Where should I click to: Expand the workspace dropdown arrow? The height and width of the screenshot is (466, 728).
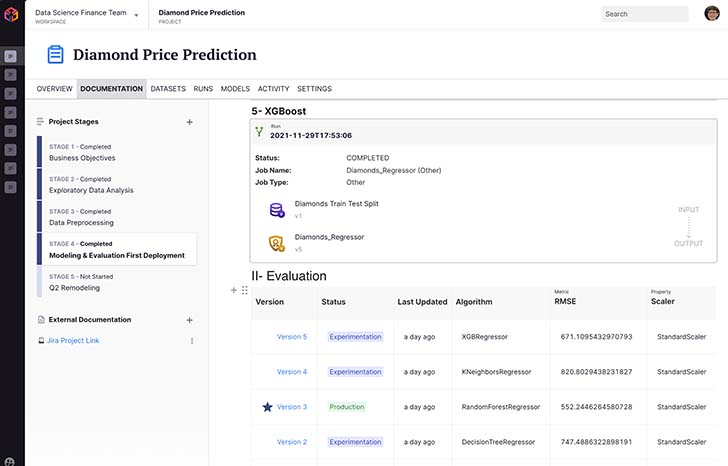[136, 15]
